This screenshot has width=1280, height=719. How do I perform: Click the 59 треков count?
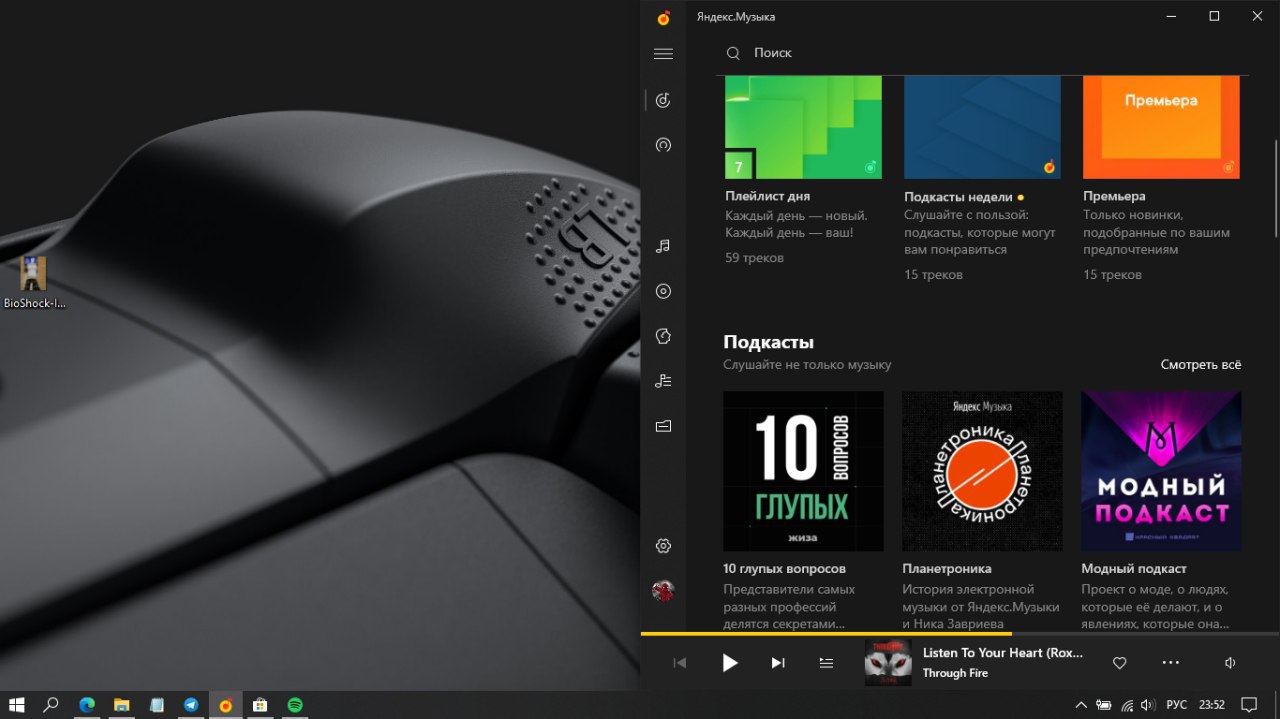pos(755,258)
